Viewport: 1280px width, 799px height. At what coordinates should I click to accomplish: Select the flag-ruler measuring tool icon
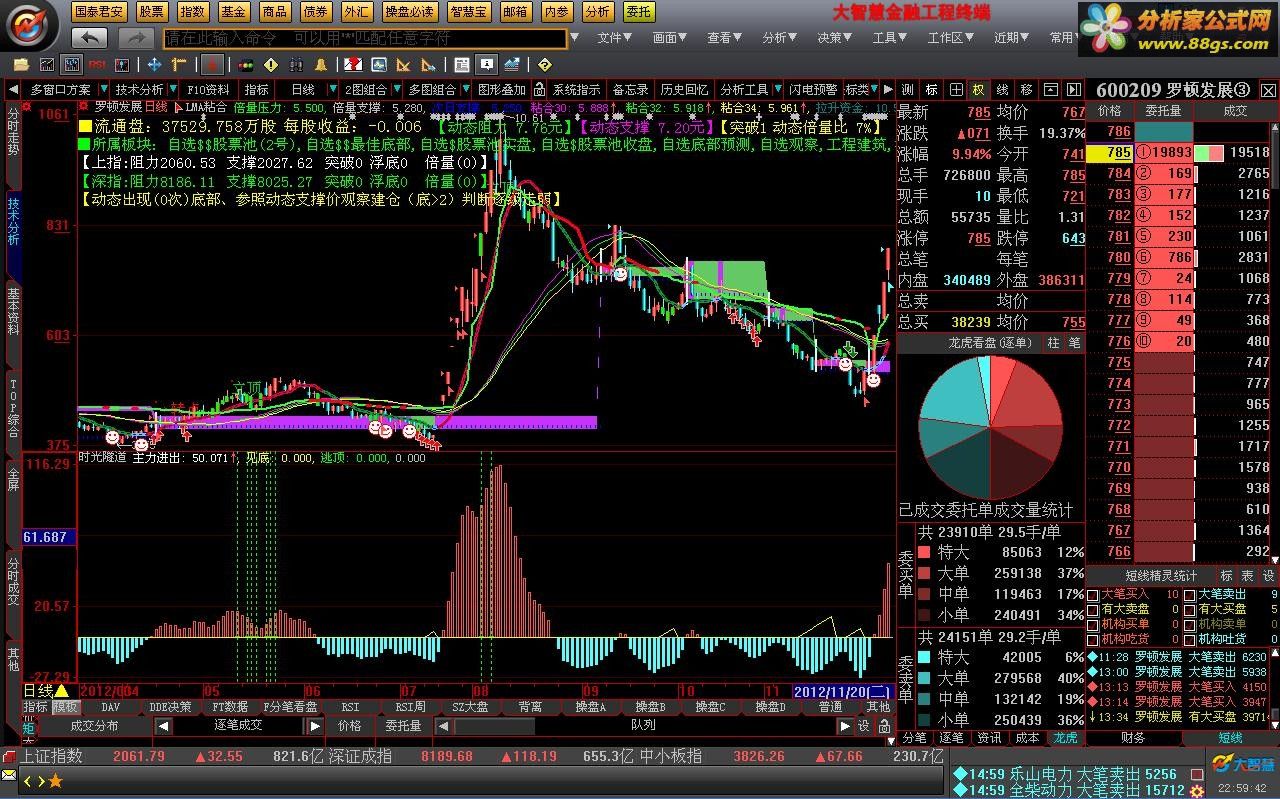pos(180,65)
